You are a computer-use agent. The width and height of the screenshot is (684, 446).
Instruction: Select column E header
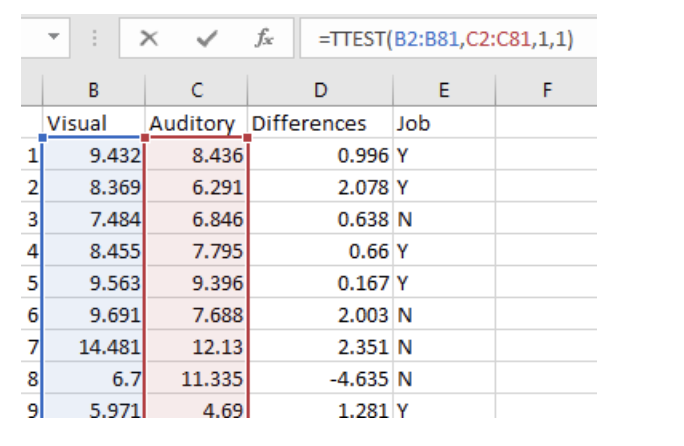click(444, 90)
